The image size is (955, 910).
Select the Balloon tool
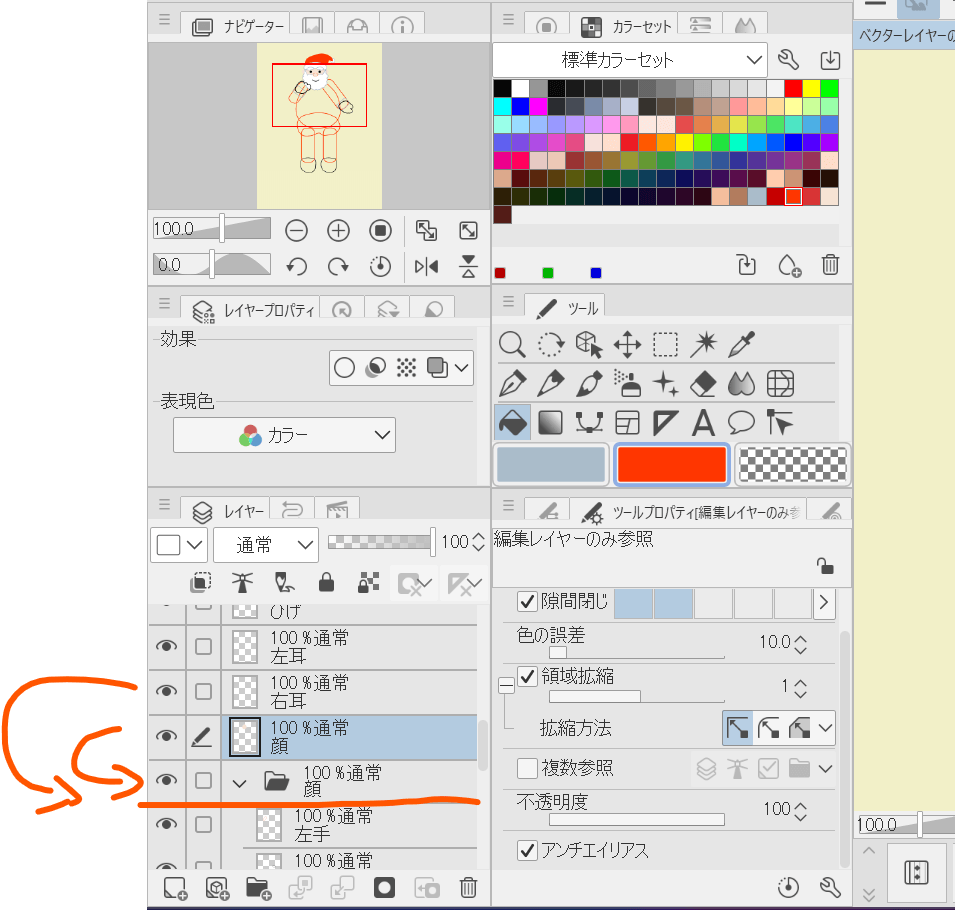741,422
